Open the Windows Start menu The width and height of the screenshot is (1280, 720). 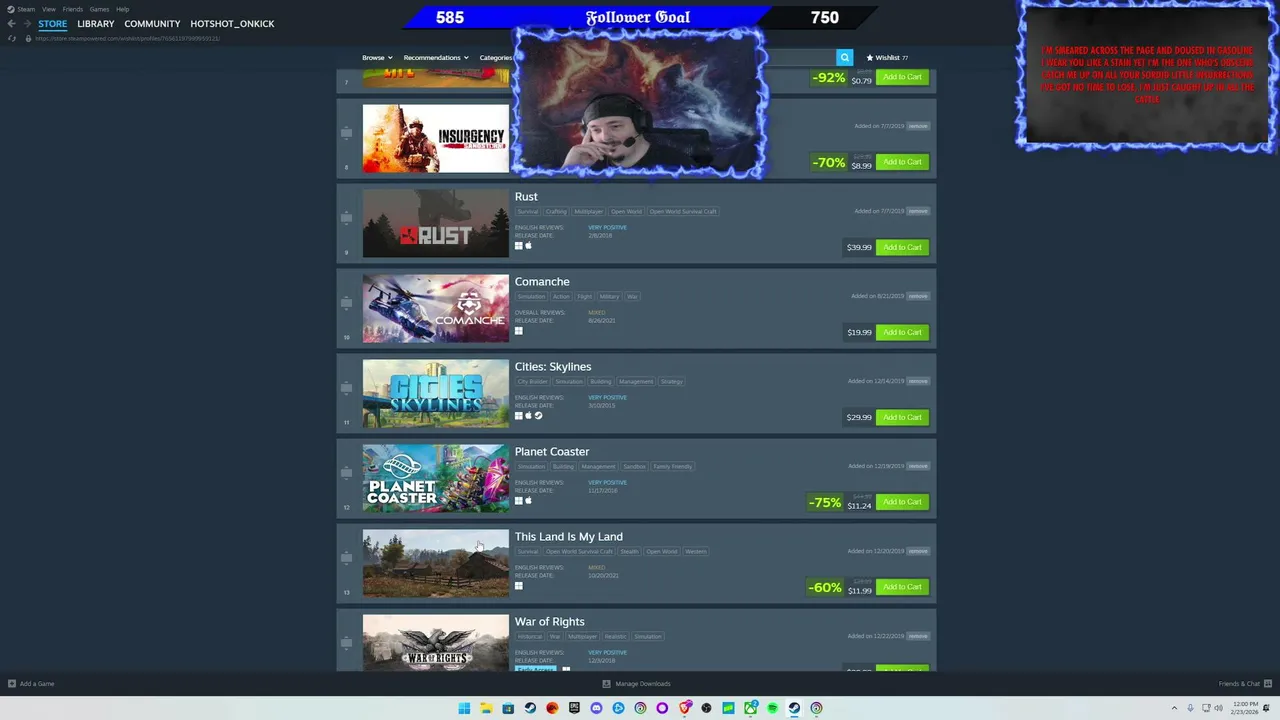click(x=464, y=708)
